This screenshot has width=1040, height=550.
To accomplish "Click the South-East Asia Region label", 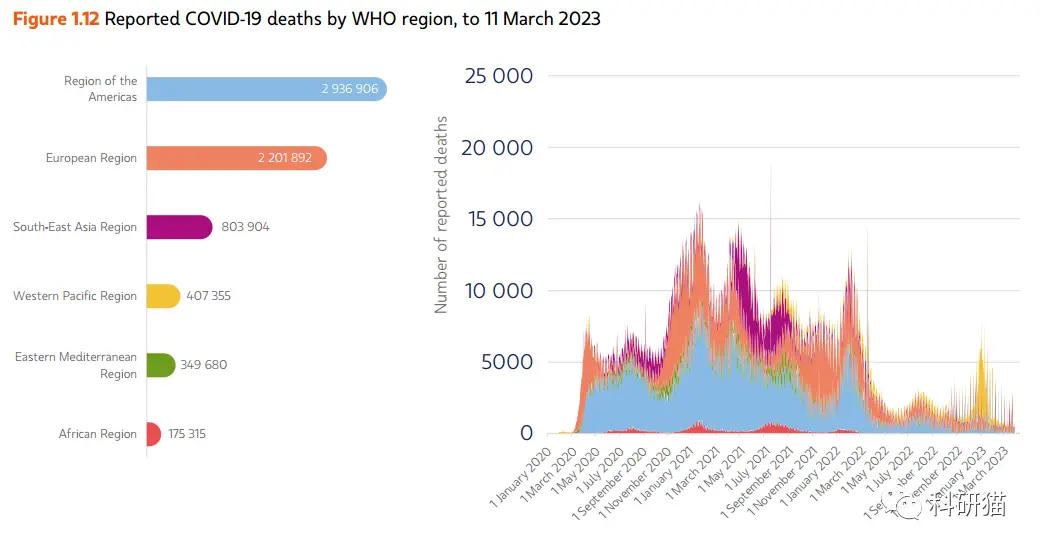I will click(x=75, y=227).
